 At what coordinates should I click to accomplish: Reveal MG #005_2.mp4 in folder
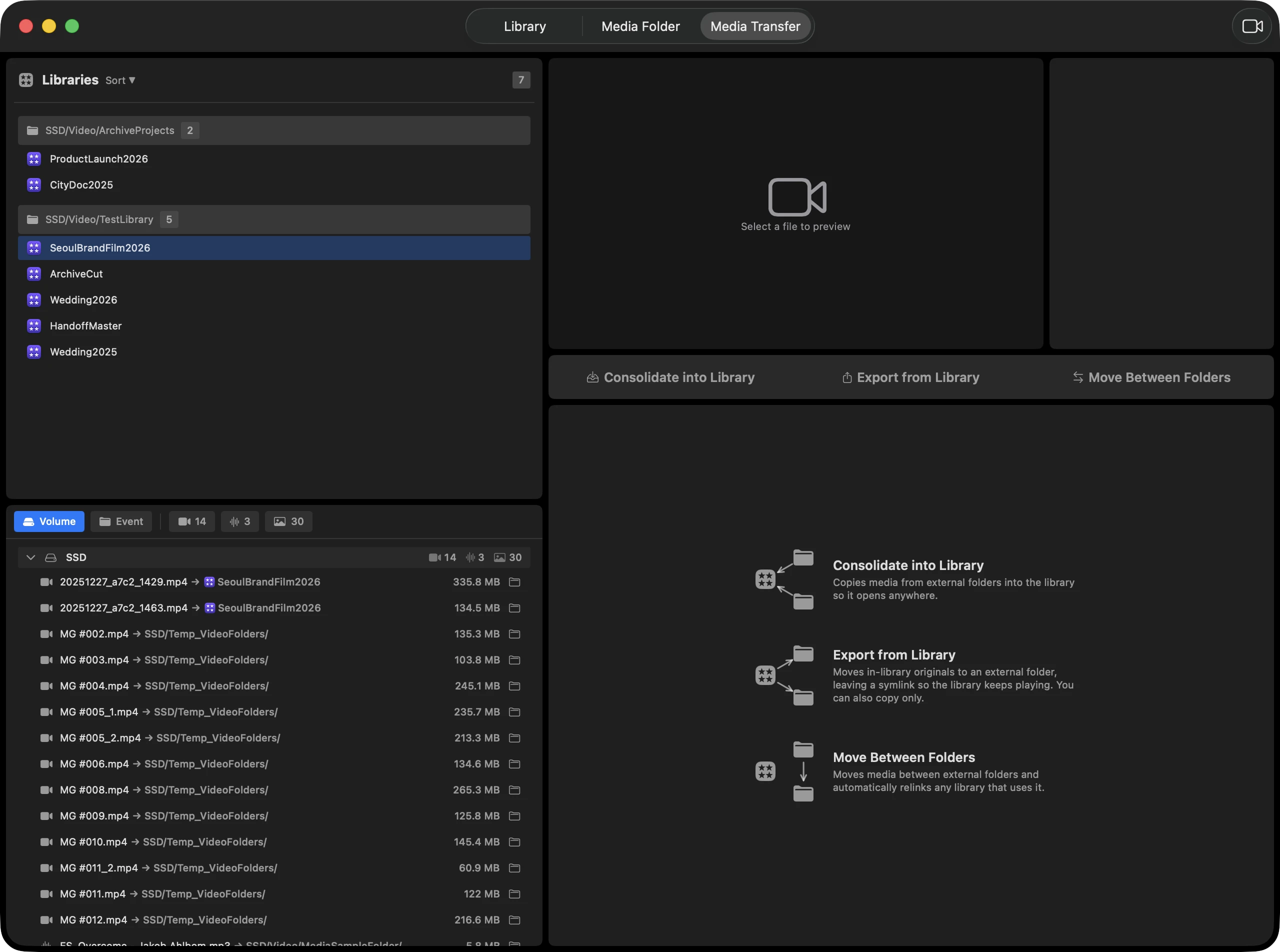click(x=514, y=738)
